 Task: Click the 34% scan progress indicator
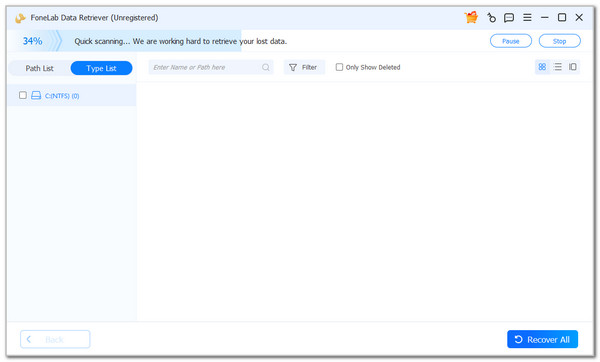(32, 41)
